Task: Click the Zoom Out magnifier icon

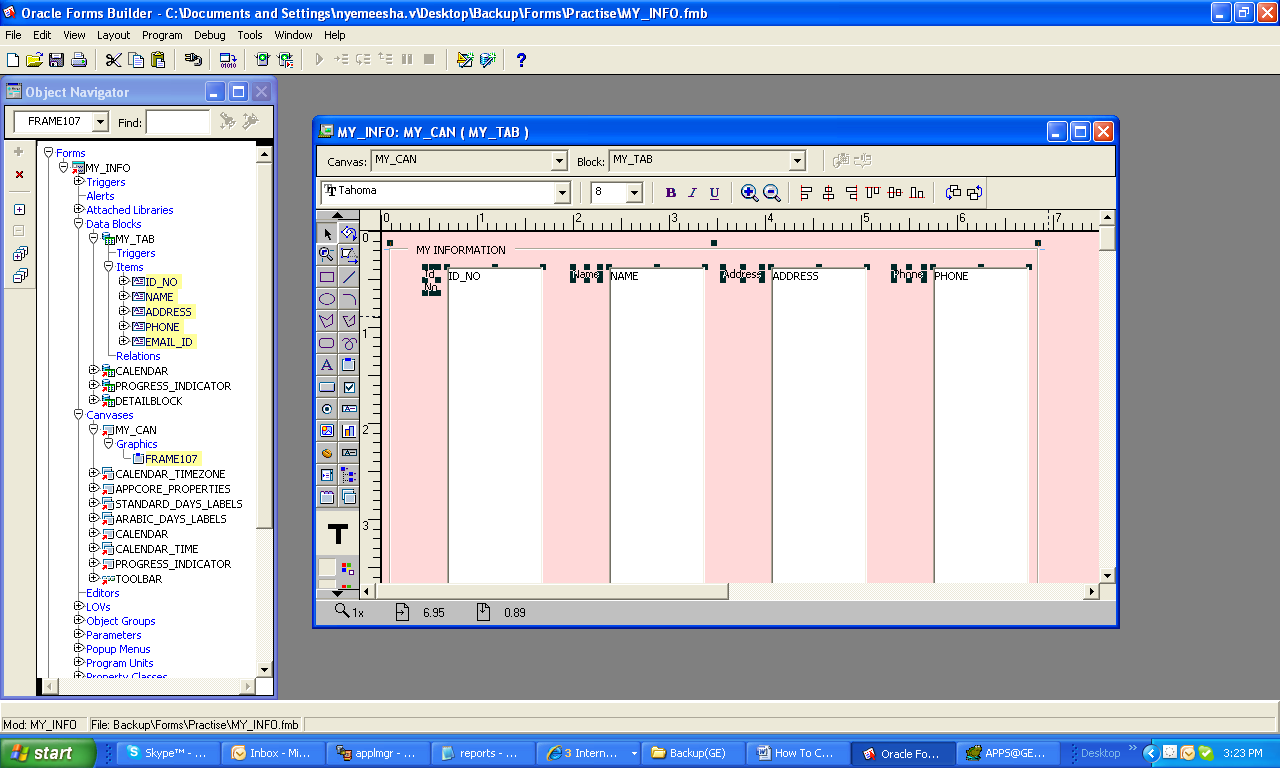Action: click(x=772, y=193)
